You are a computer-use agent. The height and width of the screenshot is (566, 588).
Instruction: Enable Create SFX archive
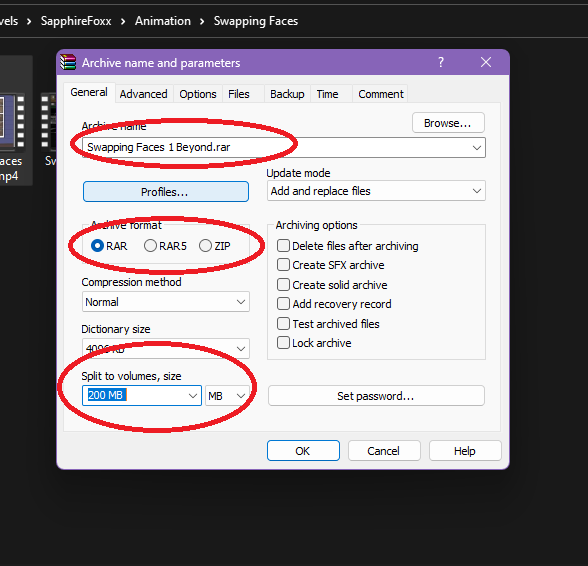click(x=330, y=265)
